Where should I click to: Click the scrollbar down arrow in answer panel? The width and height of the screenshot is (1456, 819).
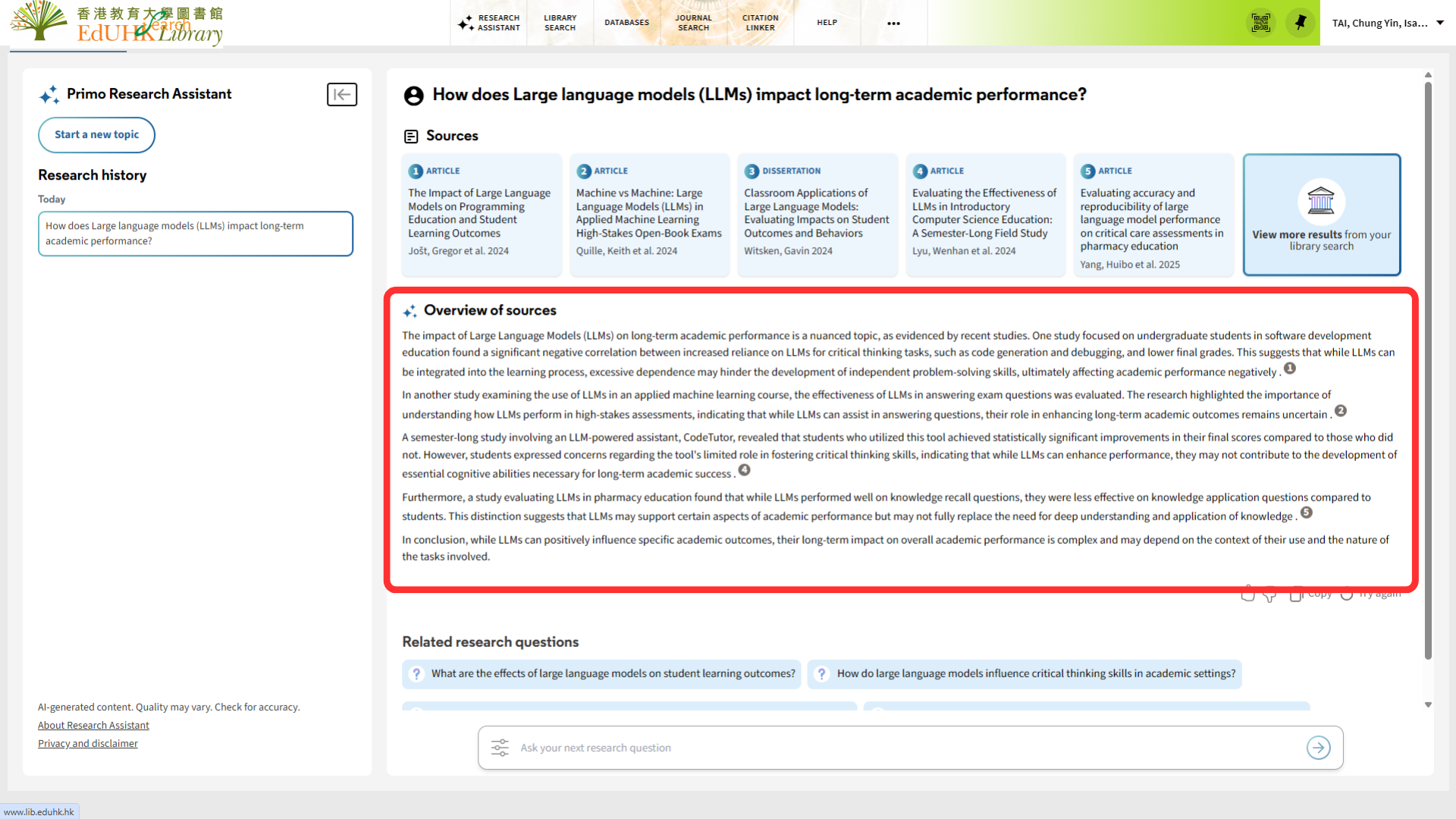(x=1428, y=705)
